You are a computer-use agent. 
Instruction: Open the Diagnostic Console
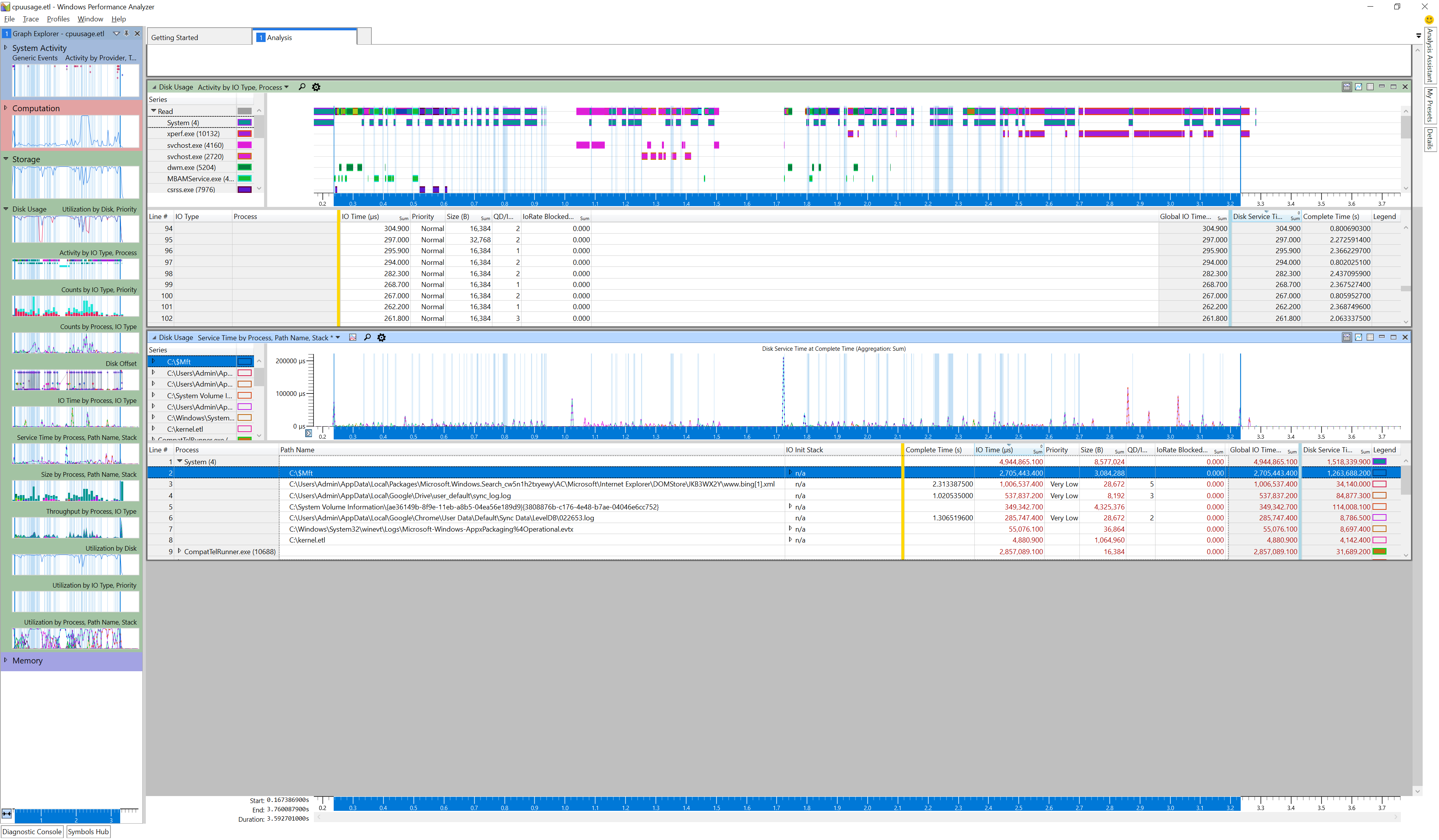point(32,831)
